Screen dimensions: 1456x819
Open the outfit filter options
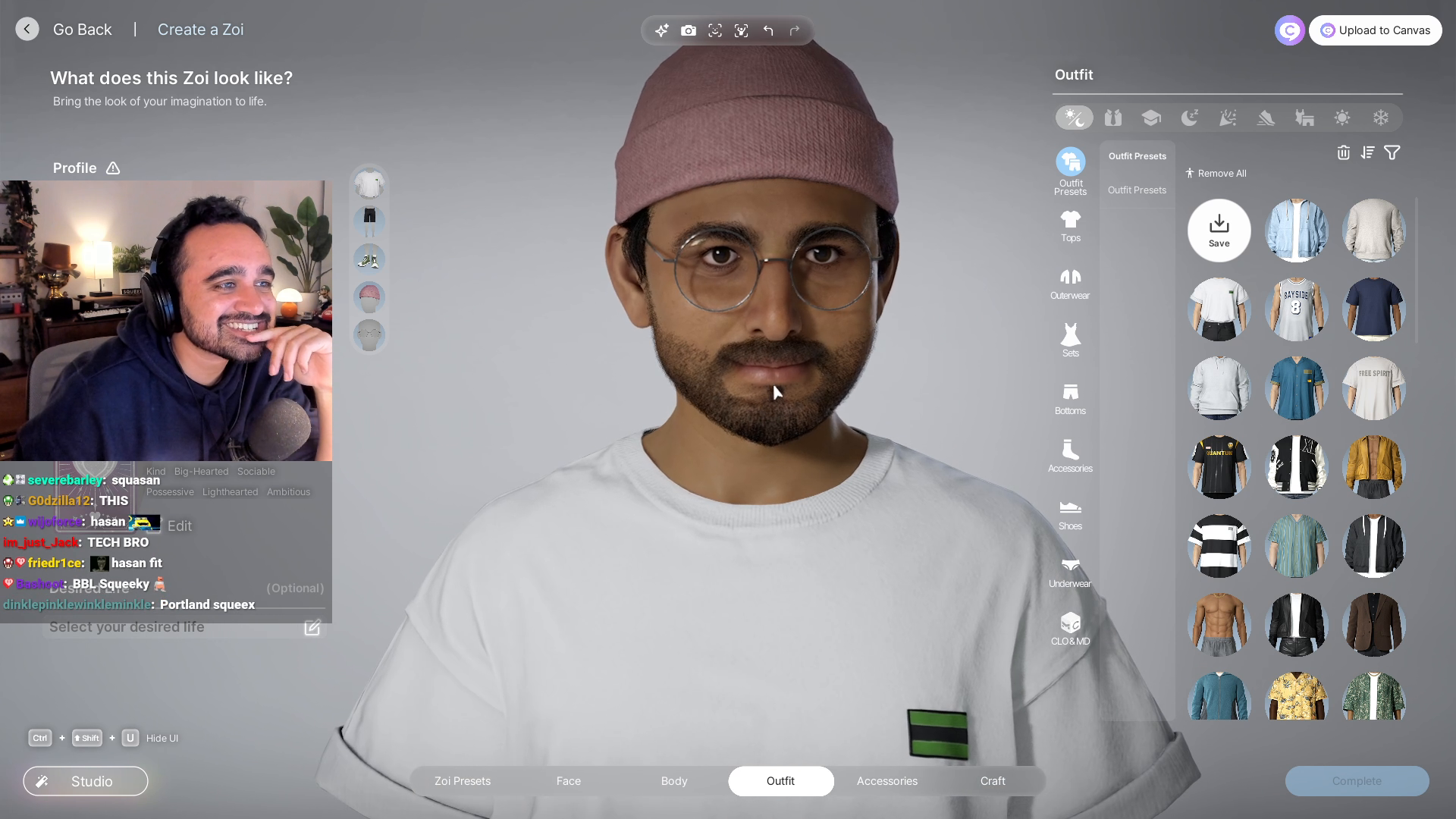1392,153
